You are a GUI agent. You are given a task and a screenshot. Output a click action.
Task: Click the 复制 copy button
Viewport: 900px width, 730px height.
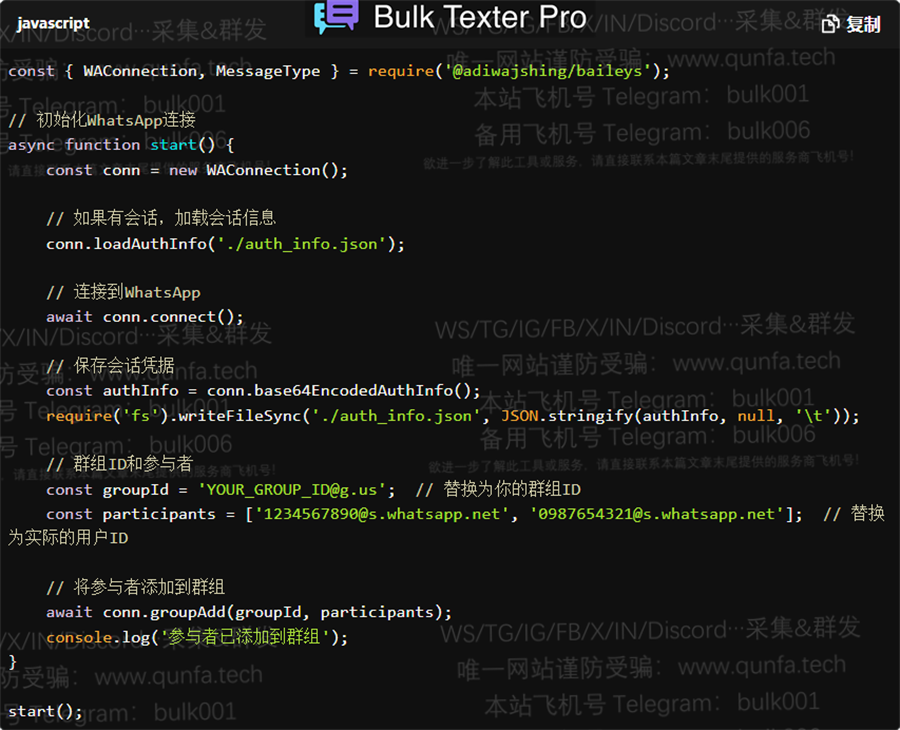pos(851,24)
